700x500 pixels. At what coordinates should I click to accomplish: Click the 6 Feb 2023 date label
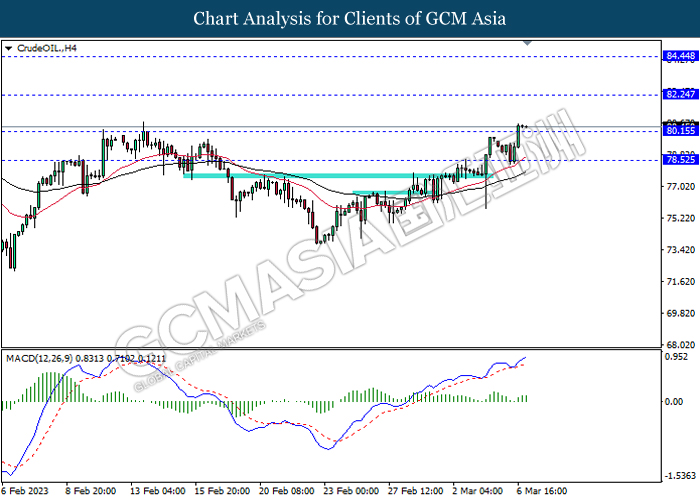25,491
